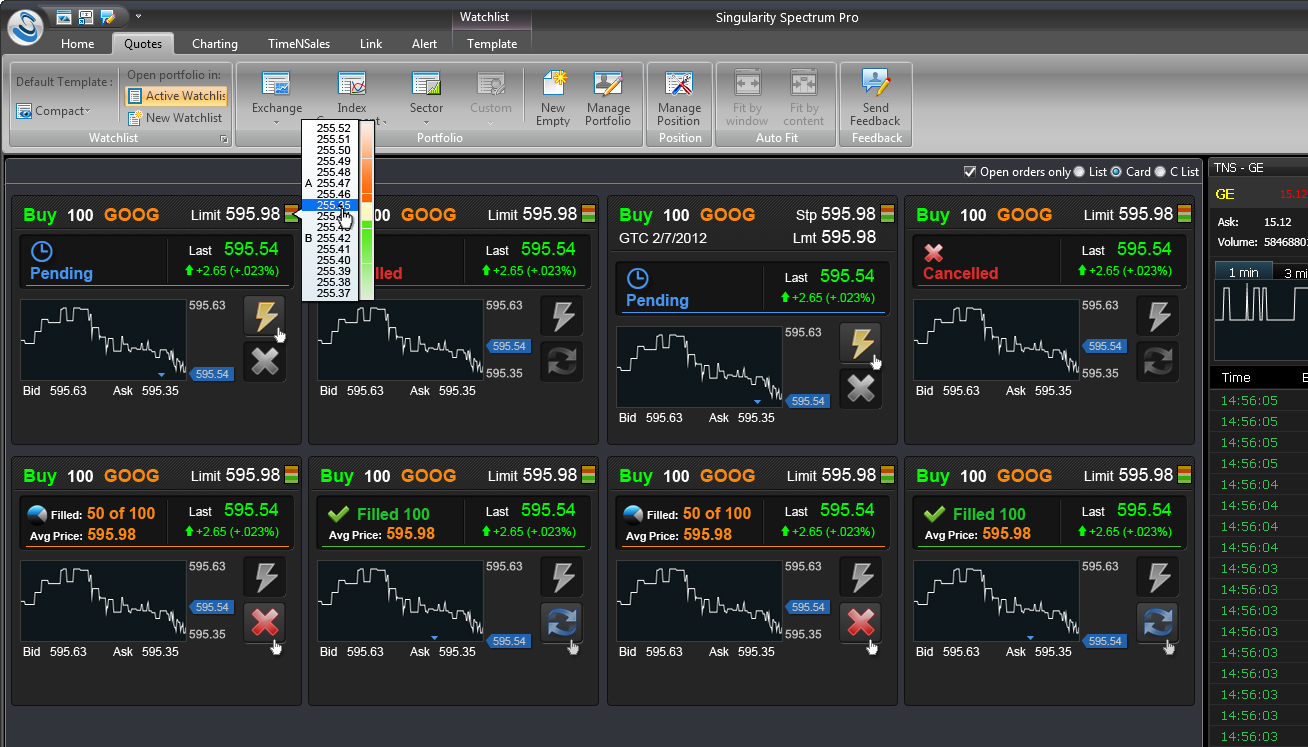
Task: Click the lightning button on the Limit Pending card
Action: [x=264, y=317]
